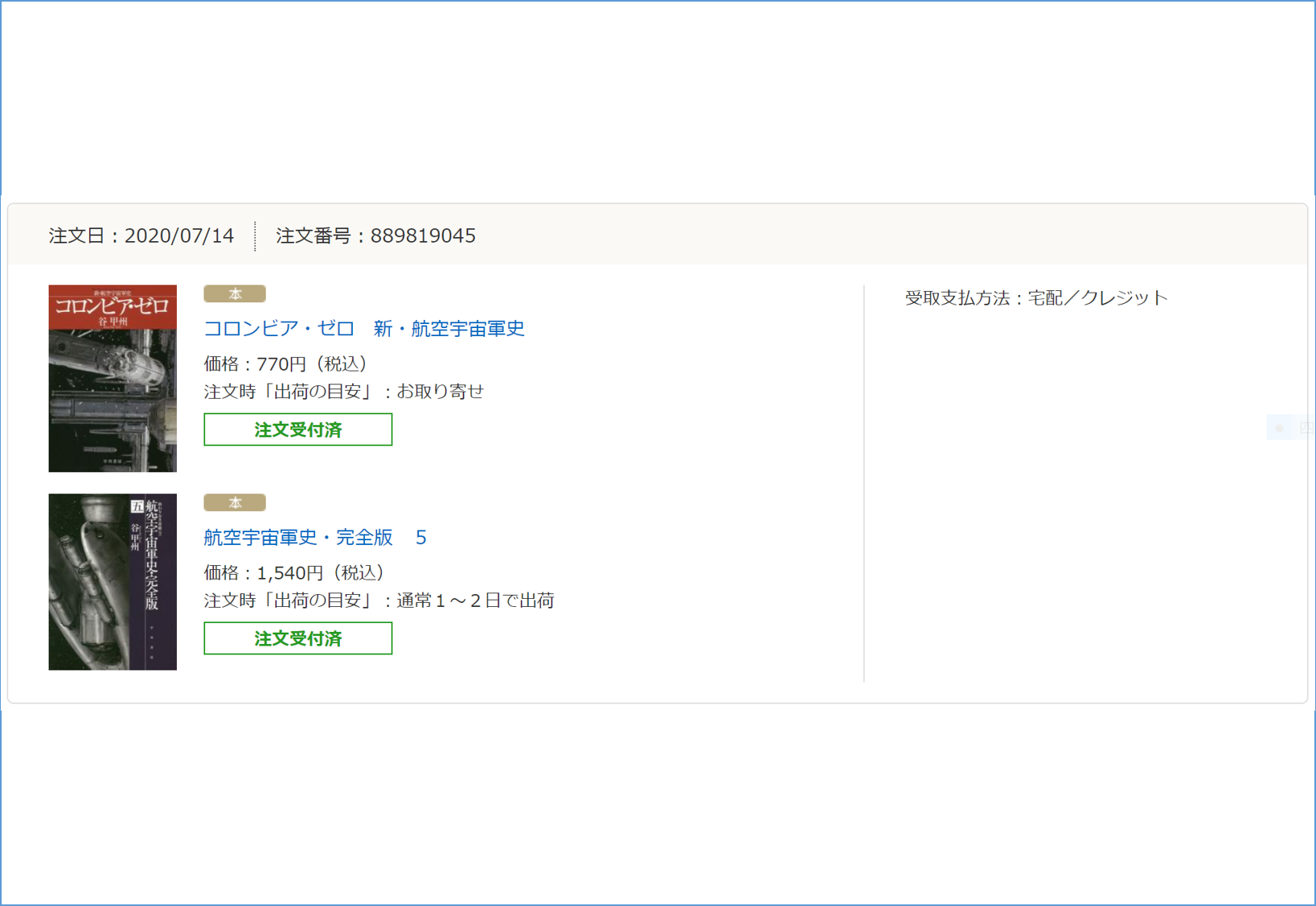Click the 本 badge above コロンビア・ゼロ

tap(235, 294)
